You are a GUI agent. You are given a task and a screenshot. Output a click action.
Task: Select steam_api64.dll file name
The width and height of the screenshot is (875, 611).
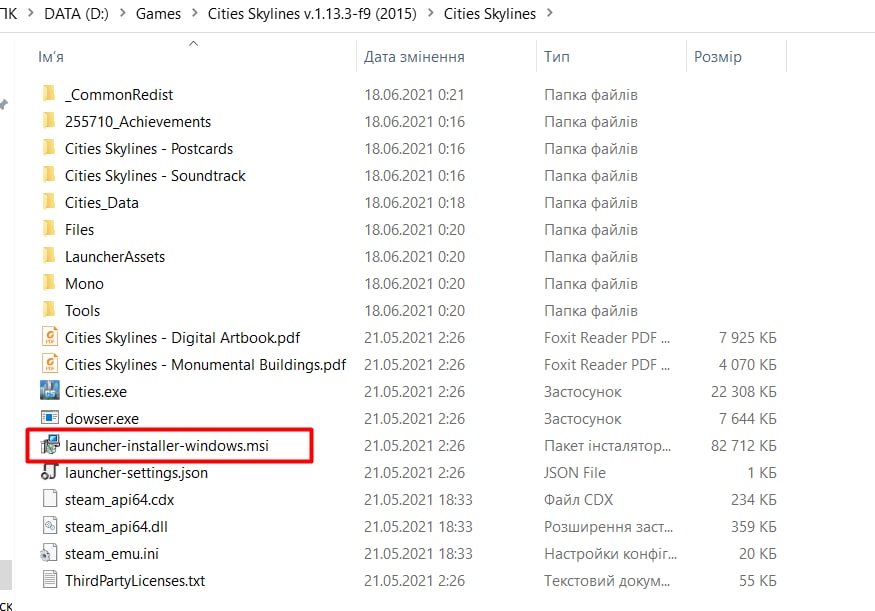tap(116, 527)
